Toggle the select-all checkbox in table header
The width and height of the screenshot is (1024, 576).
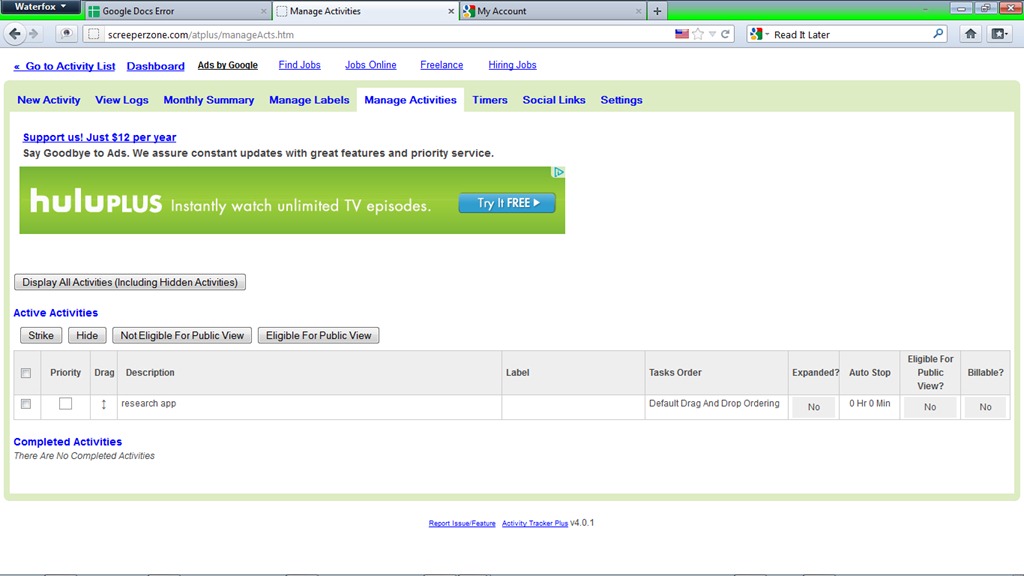point(26,373)
